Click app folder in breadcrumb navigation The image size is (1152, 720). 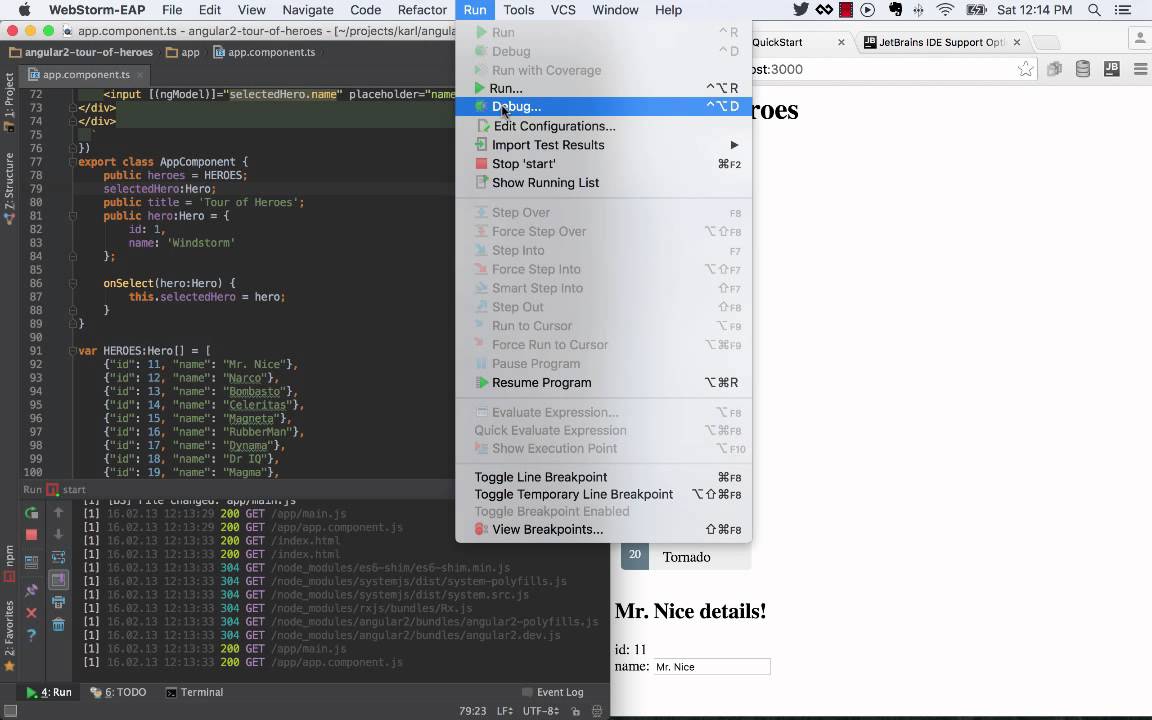click(x=183, y=52)
